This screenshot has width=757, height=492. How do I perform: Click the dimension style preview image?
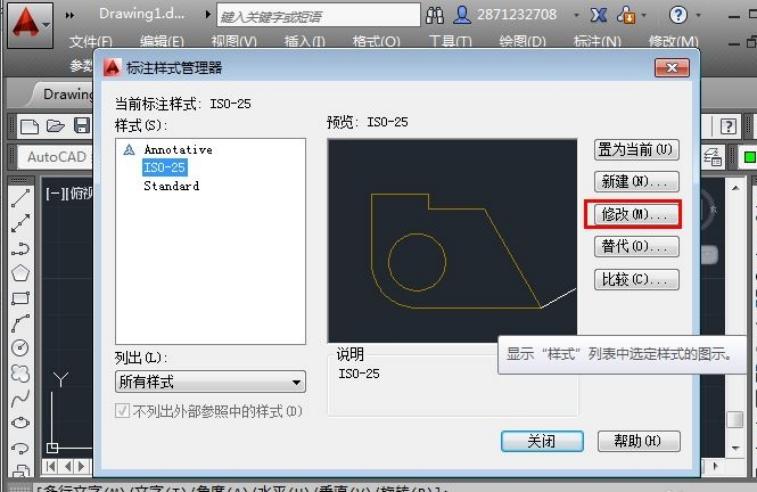(x=452, y=240)
